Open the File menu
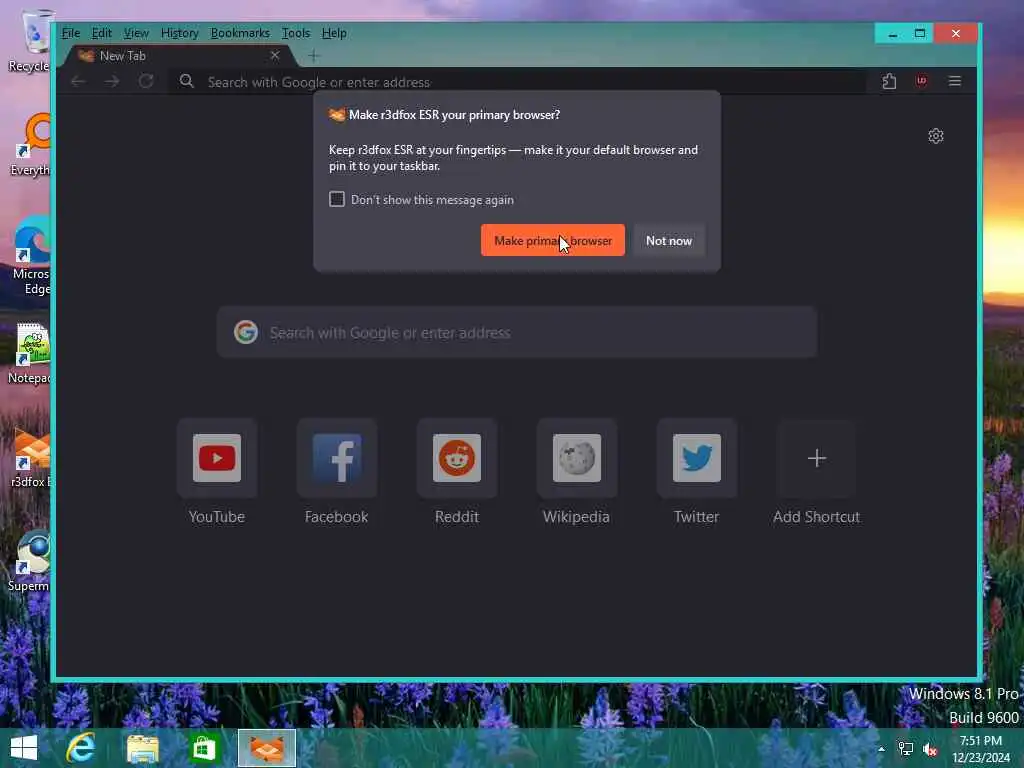Image resolution: width=1024 pixels, height=768 pixels. (71, 33)
